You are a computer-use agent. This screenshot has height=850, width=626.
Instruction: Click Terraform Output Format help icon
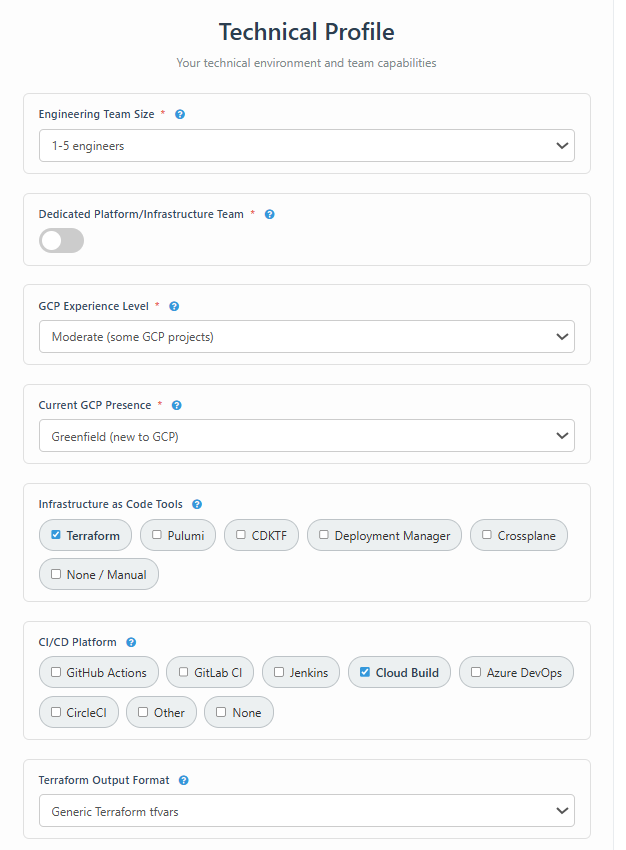click(x=184, y=781)
